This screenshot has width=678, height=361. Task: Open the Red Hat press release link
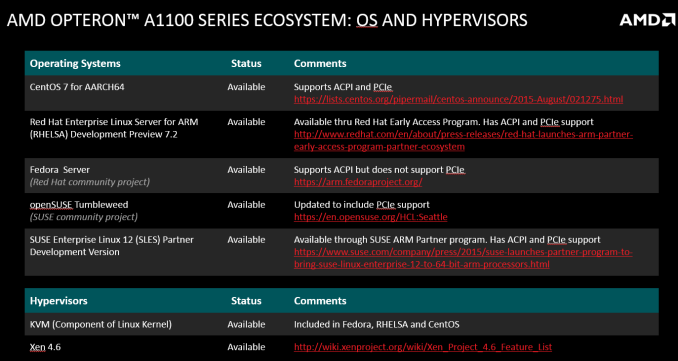click(464, 141)
